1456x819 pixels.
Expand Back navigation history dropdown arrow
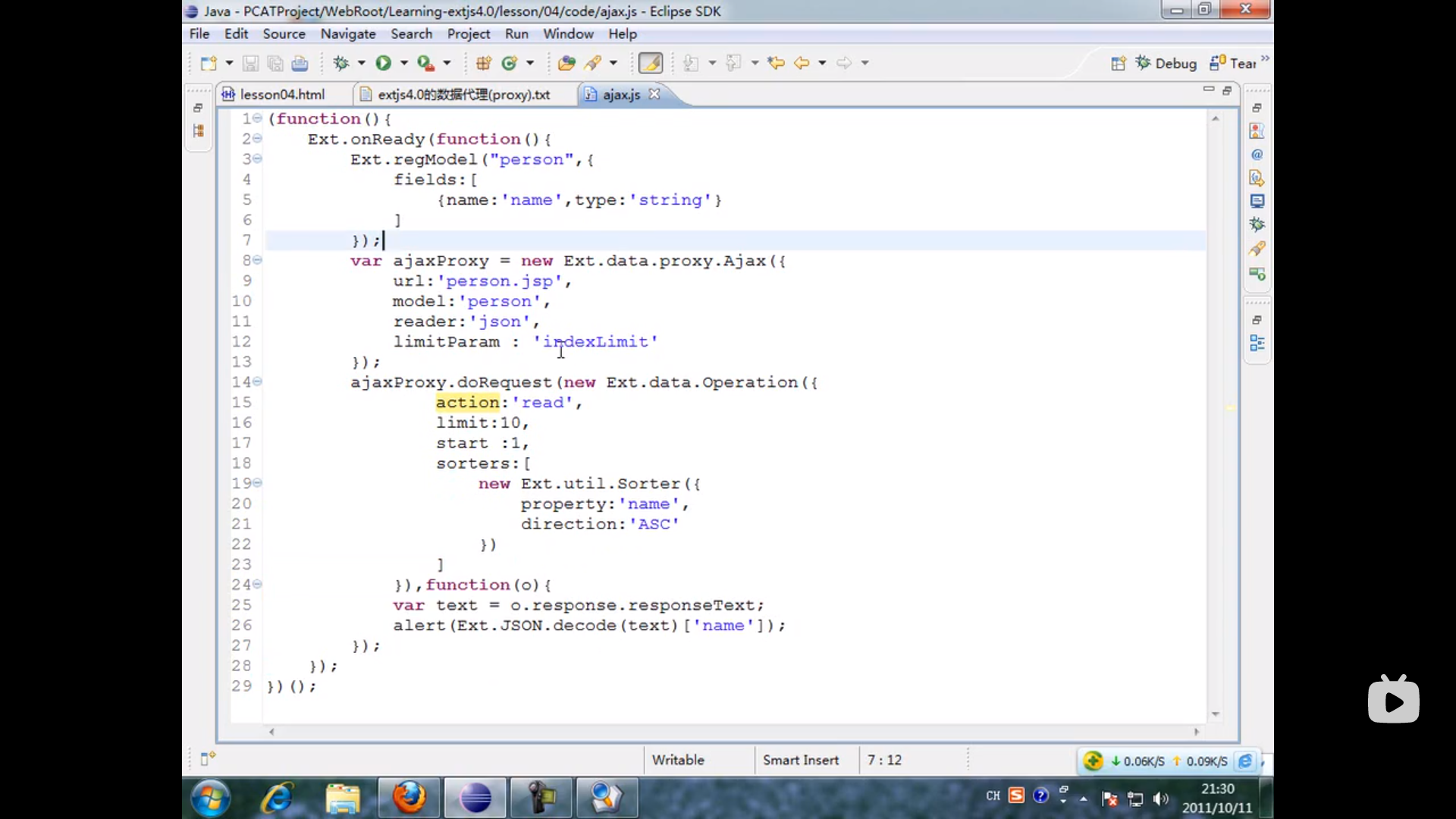[822, 64]
